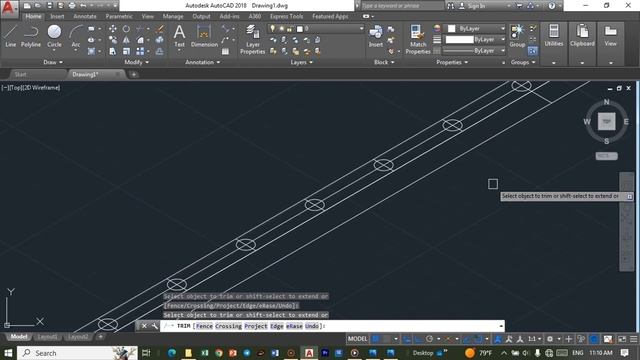Viewport: 640px width, 360px height.
Task: Click the Windows taskbar Search box
Action: click(78, 353)
